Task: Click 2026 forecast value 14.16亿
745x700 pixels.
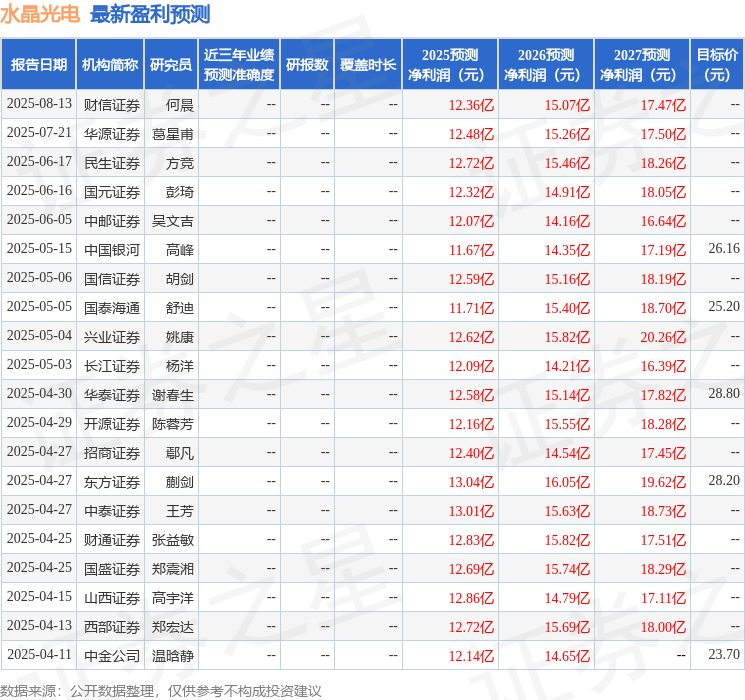Action: click(567, 221)
